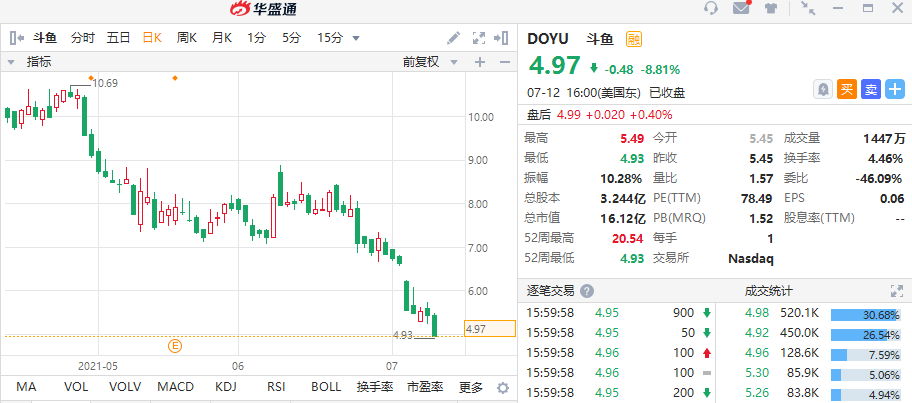Click the 买 buy button
This screenshot has width=912, height=403.
click(x=847, y=90)
